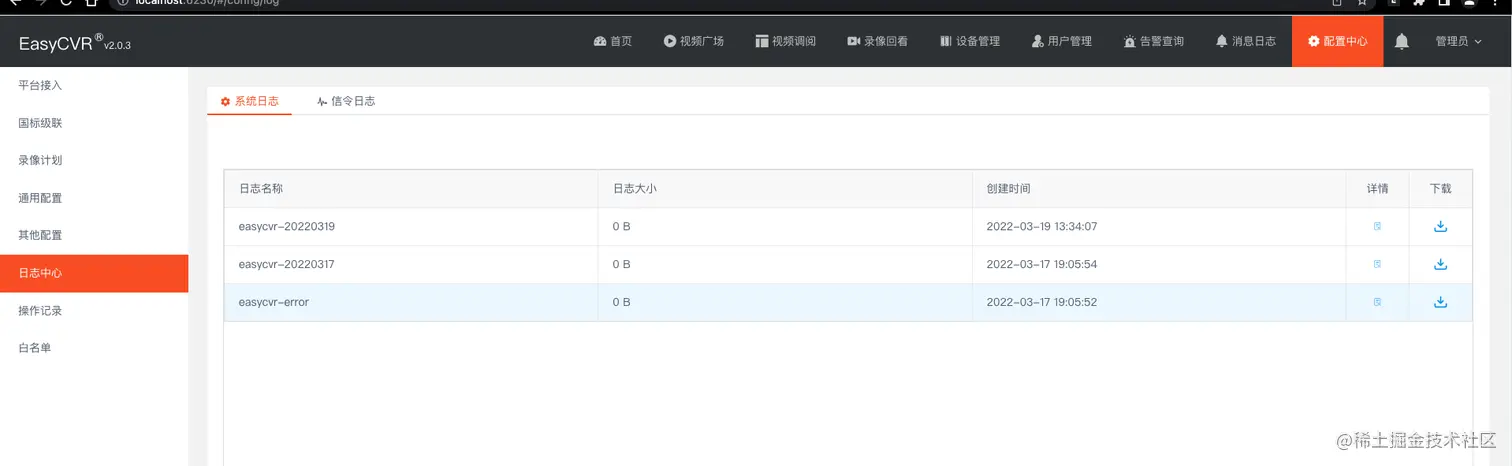Viewport: 1512px width, 466px height.
Task: Click the easycvr-20220317 log name
Action: (287, 264)
